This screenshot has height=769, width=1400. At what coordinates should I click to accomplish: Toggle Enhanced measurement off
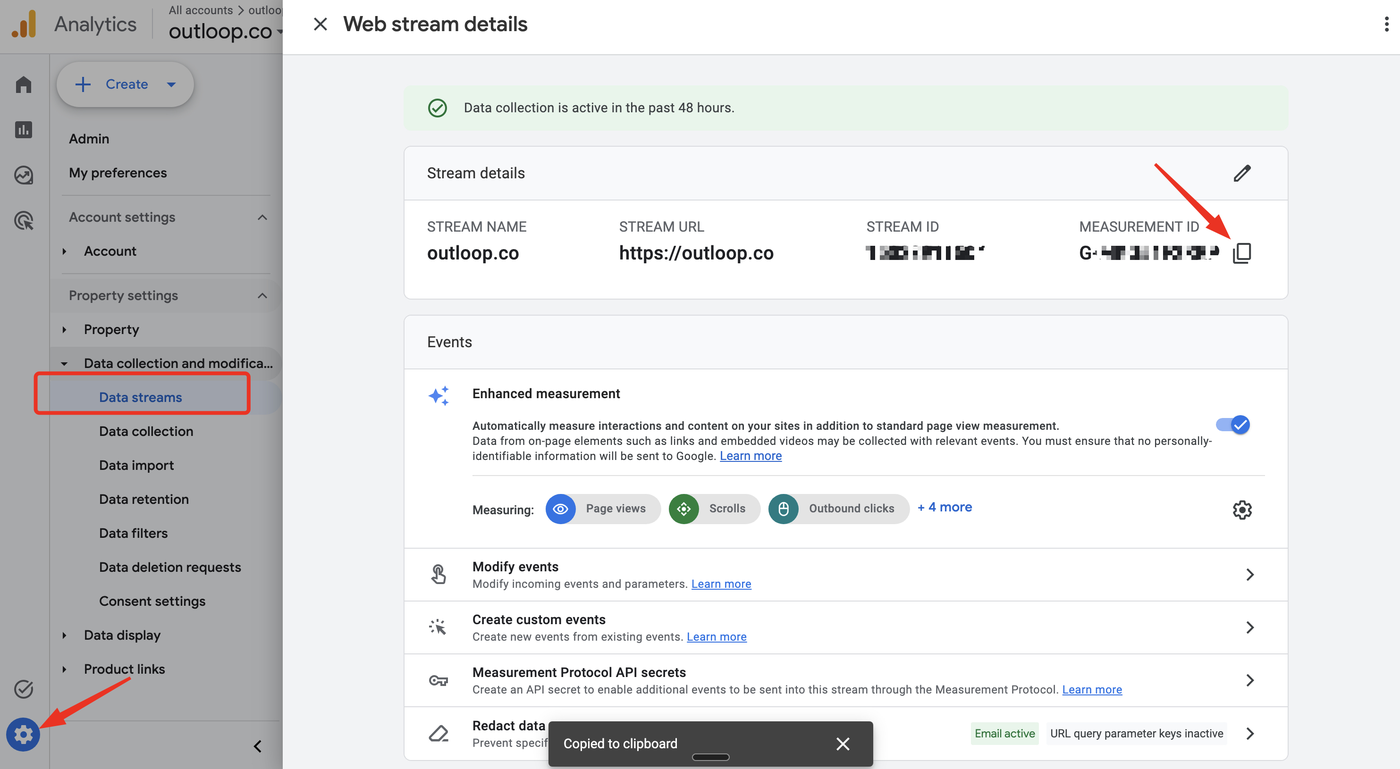1233,425
